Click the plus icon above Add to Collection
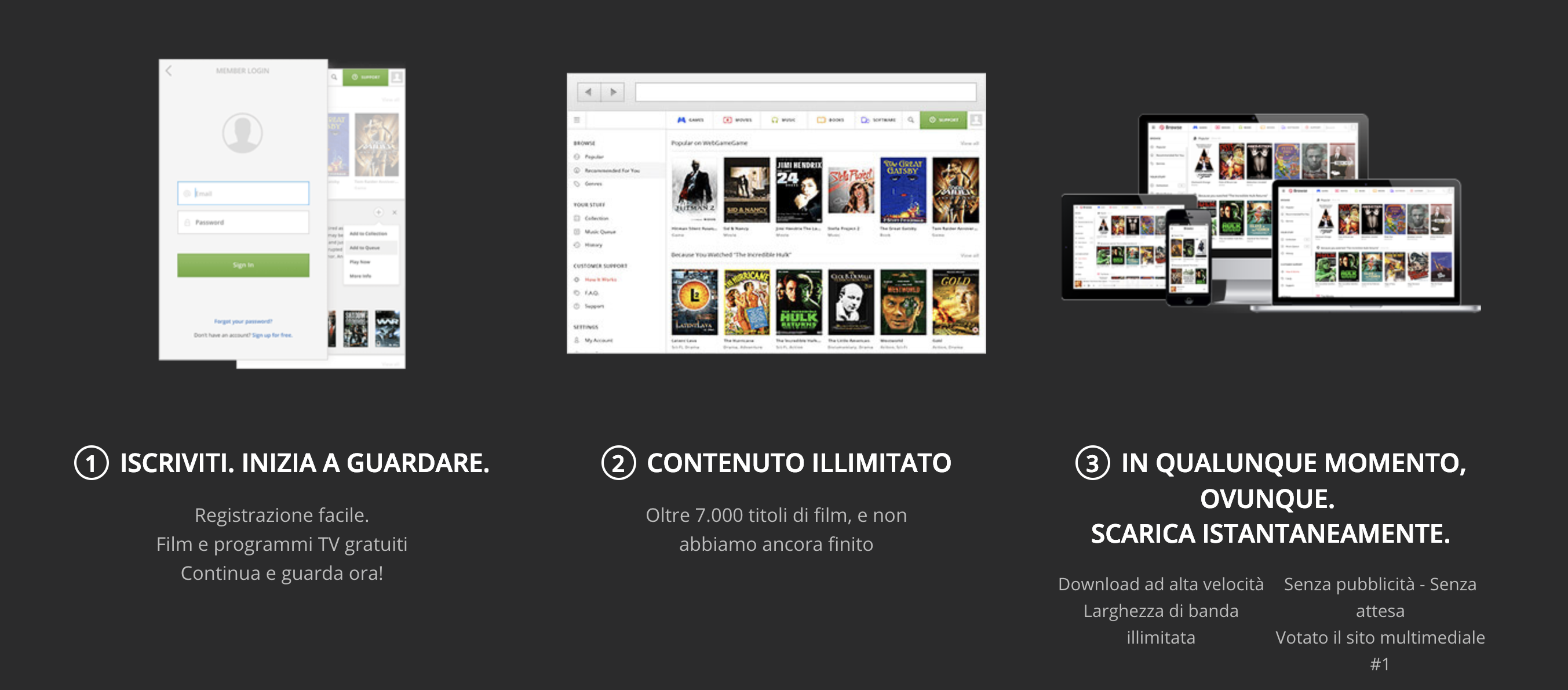1568x690 pixels. 378,212
